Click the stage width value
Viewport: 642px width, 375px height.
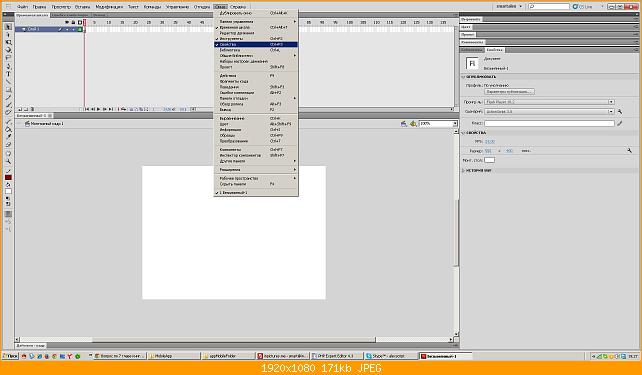488,151
